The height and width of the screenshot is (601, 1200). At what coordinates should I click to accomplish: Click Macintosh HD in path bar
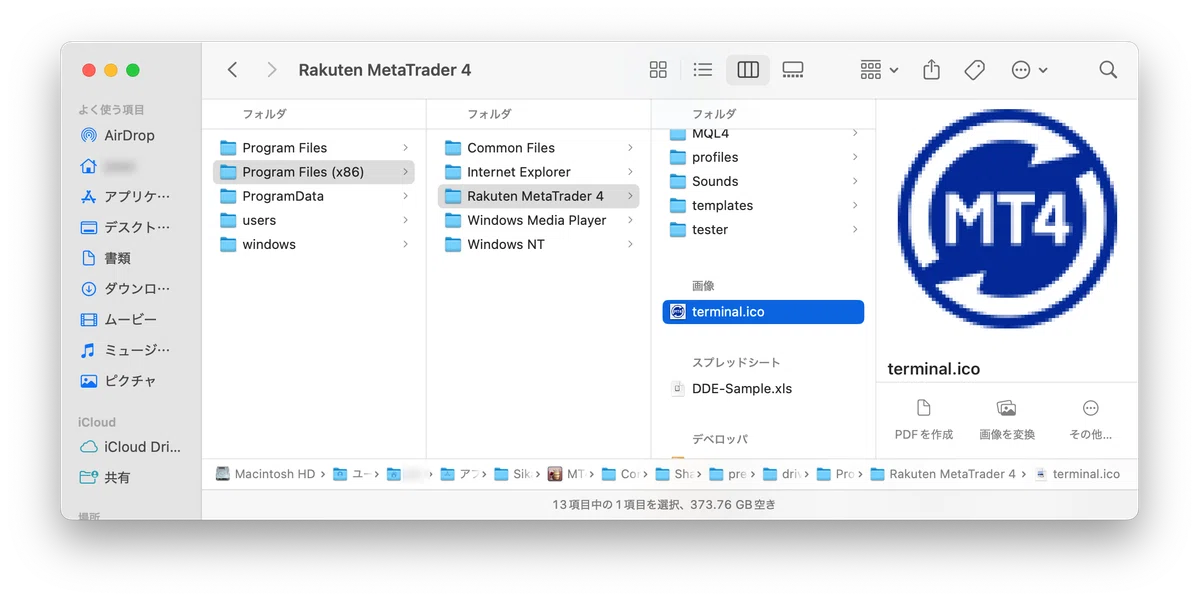(266, 474)
